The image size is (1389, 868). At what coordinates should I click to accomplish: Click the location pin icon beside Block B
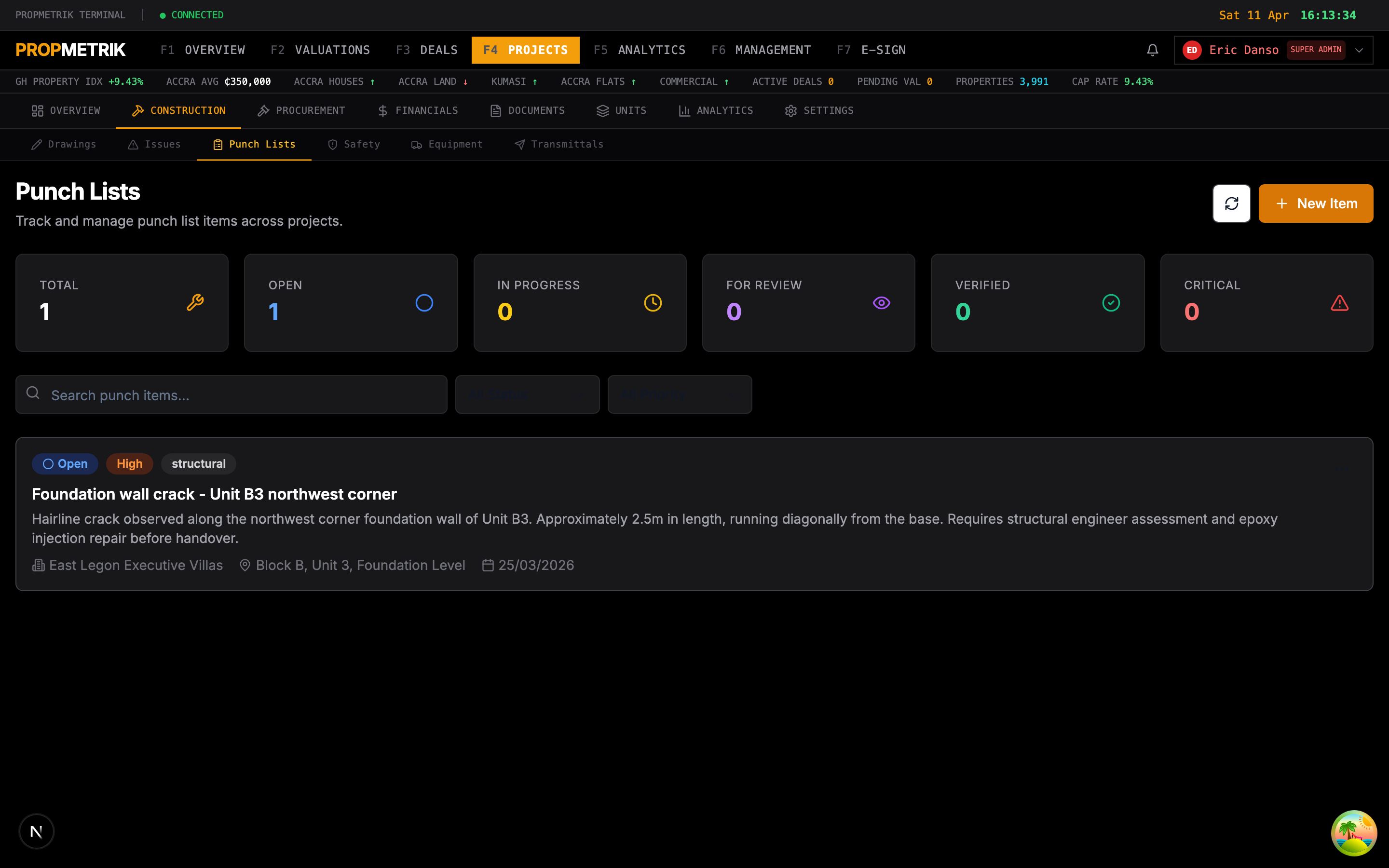(245, 566)
